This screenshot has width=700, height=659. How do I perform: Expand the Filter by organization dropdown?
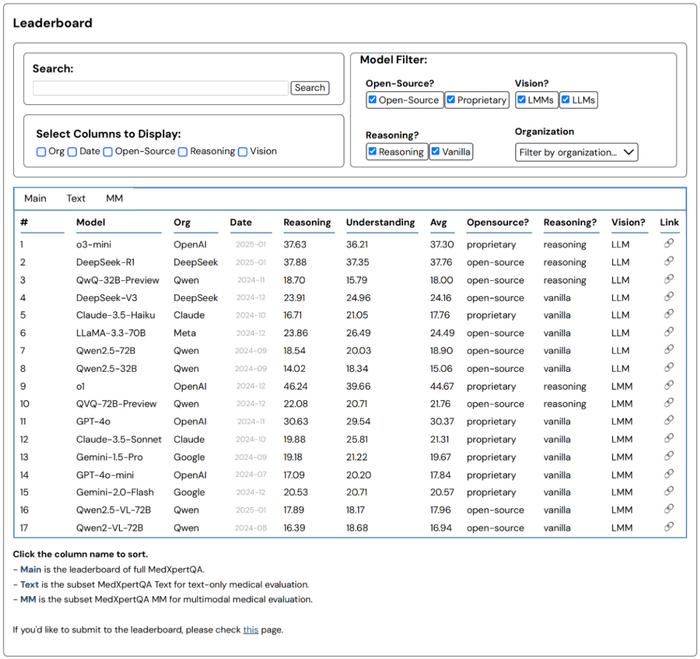click(x=576, y=152)
